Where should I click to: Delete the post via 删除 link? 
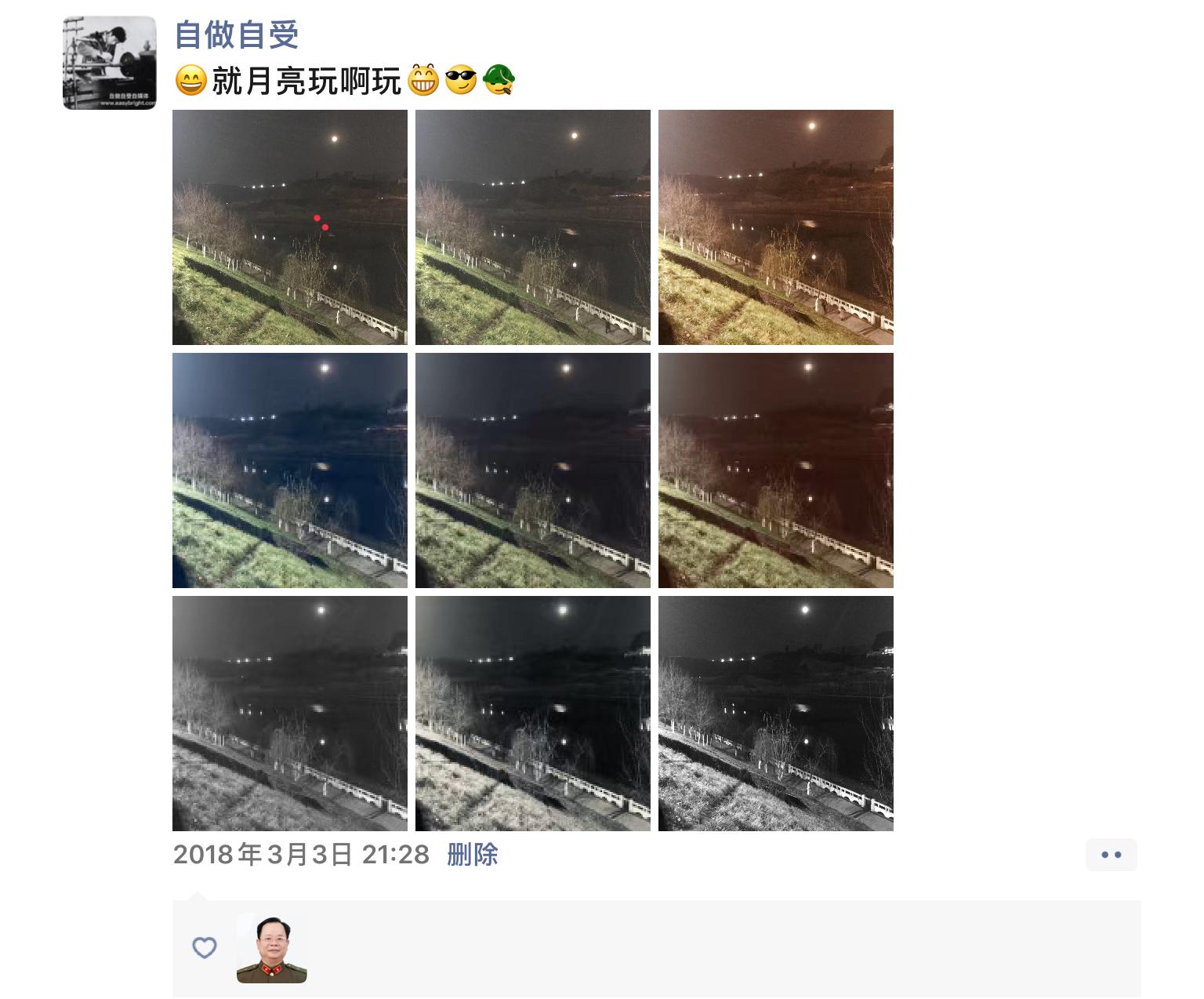coord(473,854)
